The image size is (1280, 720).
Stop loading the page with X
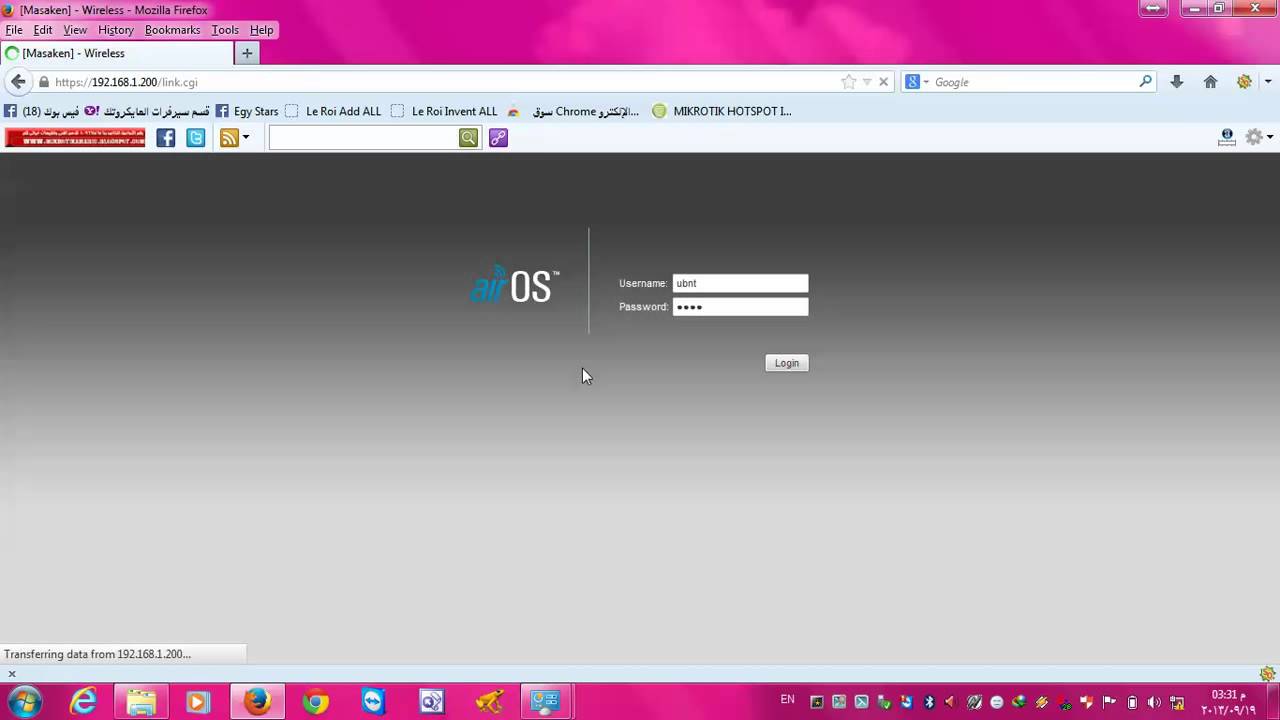point(884,82)
